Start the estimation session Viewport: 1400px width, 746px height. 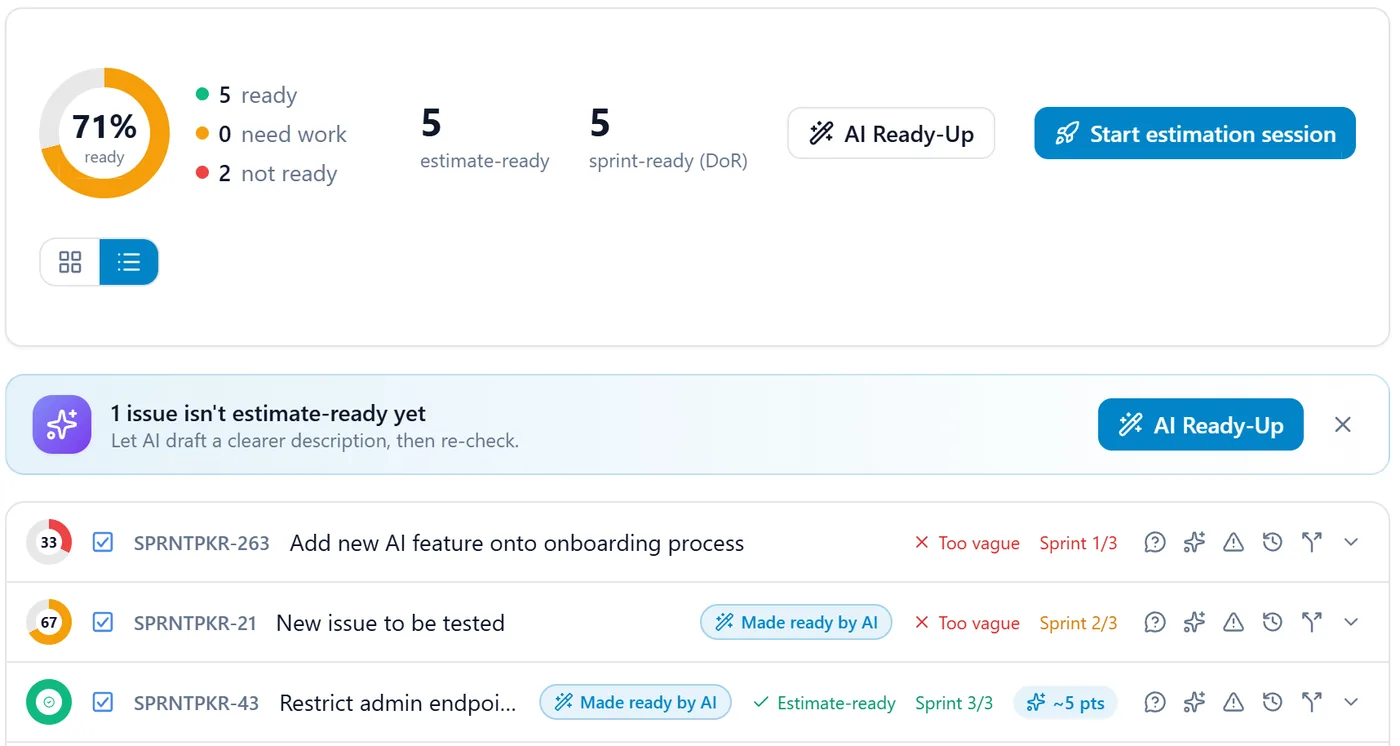coord(1195,133)
